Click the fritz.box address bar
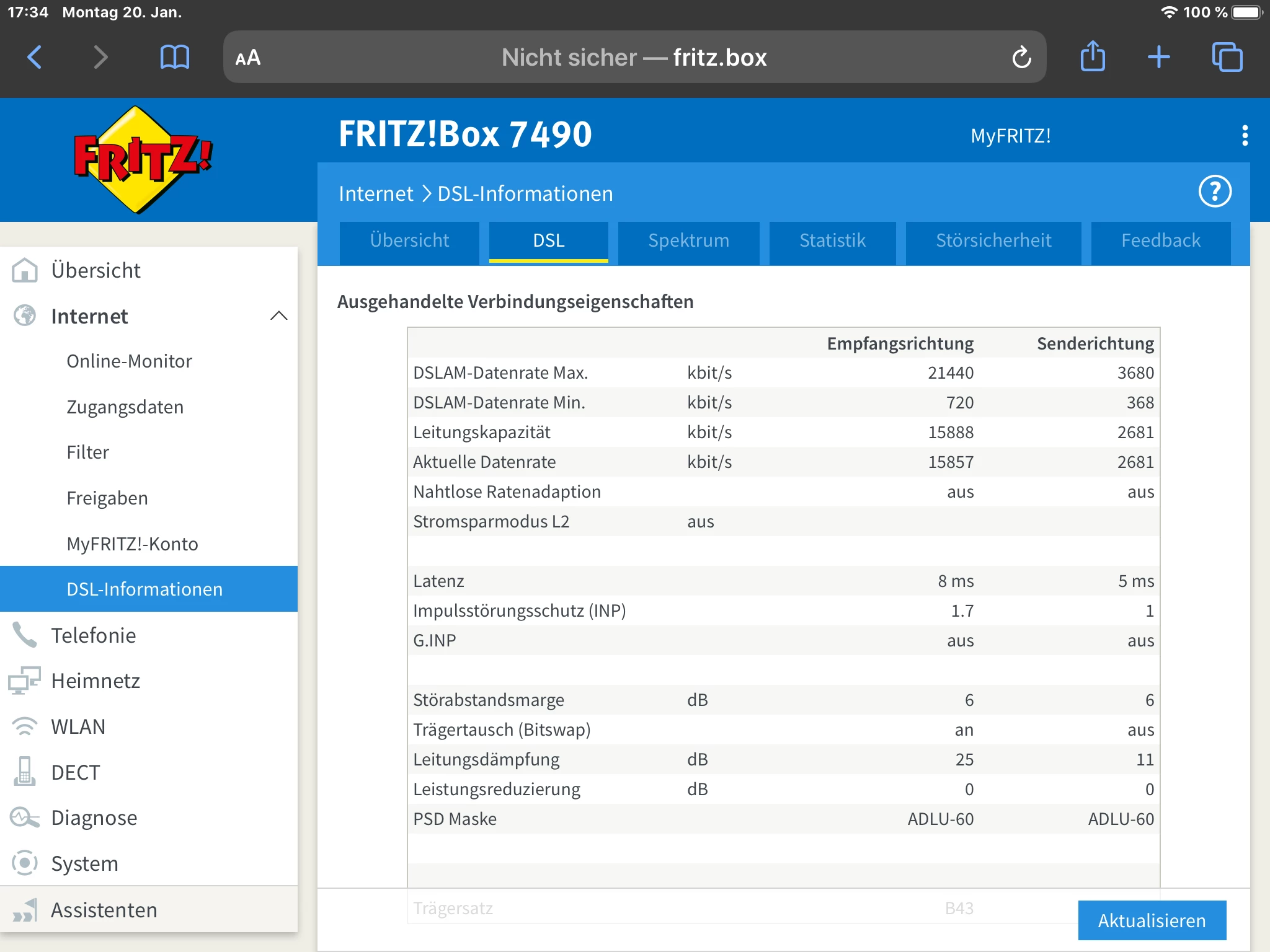The image size is (1270, 952). [634, 58]
